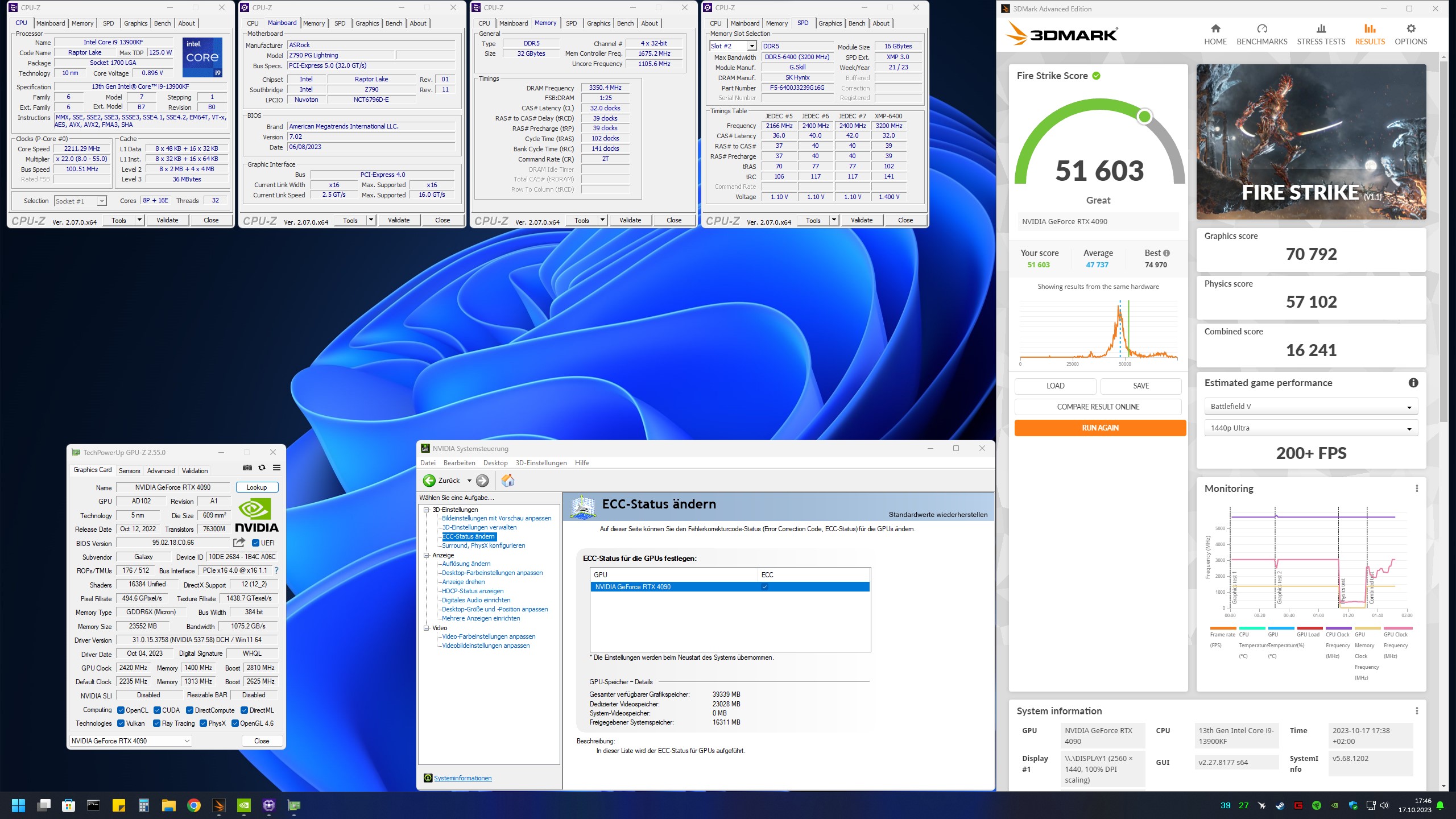Open the GPU-Z hamburger menu

(276, 468)
